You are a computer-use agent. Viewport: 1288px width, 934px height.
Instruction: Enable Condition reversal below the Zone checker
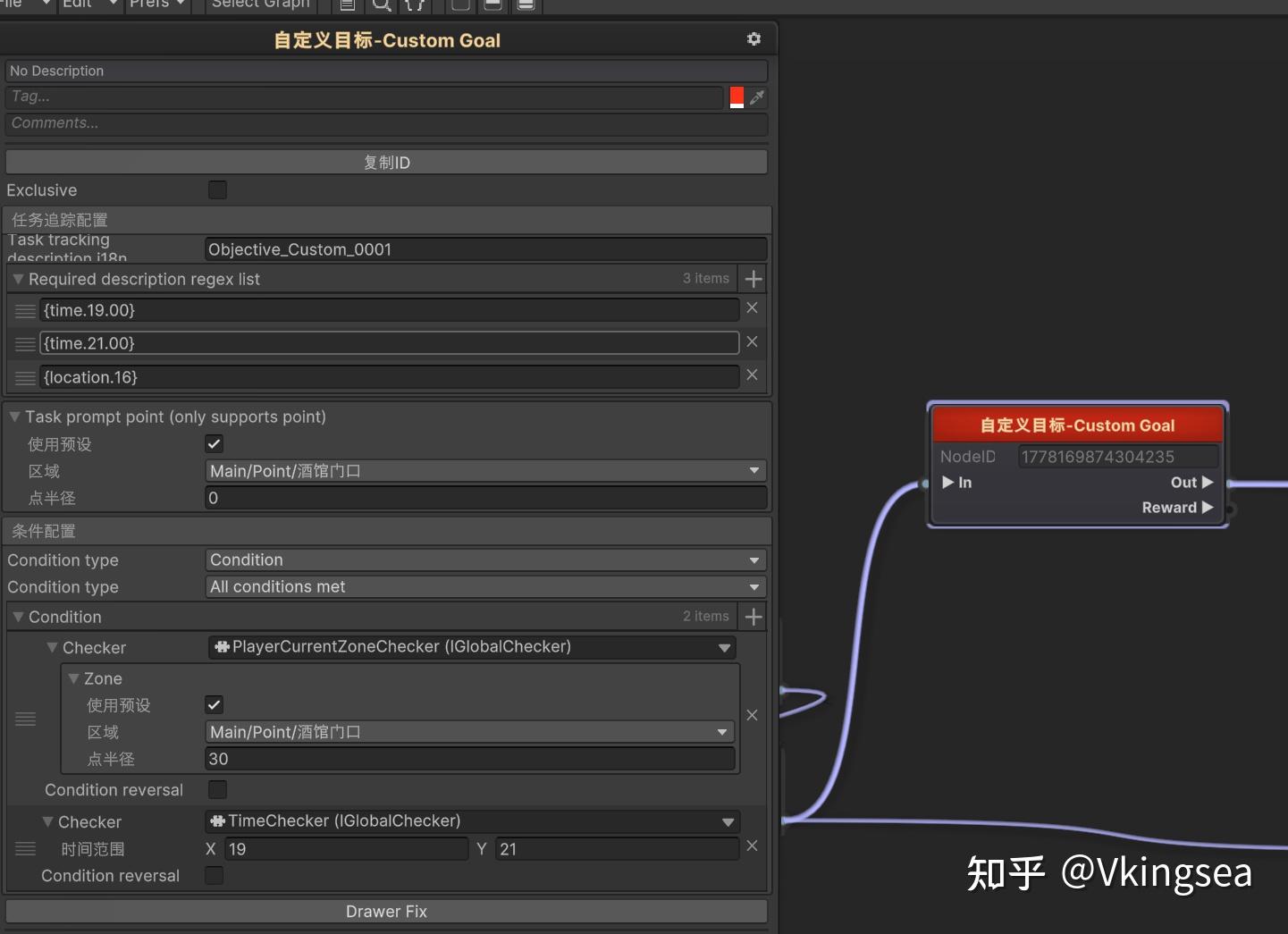(217, 789)
